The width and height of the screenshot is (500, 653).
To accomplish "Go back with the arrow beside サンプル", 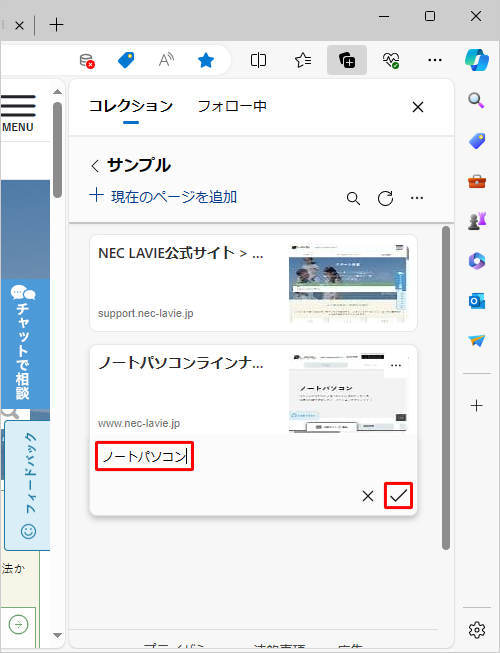I will point(95,166).
